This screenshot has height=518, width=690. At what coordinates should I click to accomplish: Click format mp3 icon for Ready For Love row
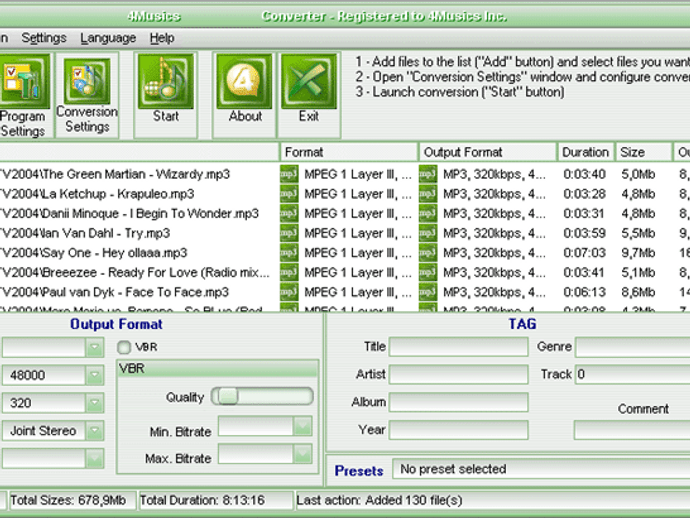pos(289,272)
